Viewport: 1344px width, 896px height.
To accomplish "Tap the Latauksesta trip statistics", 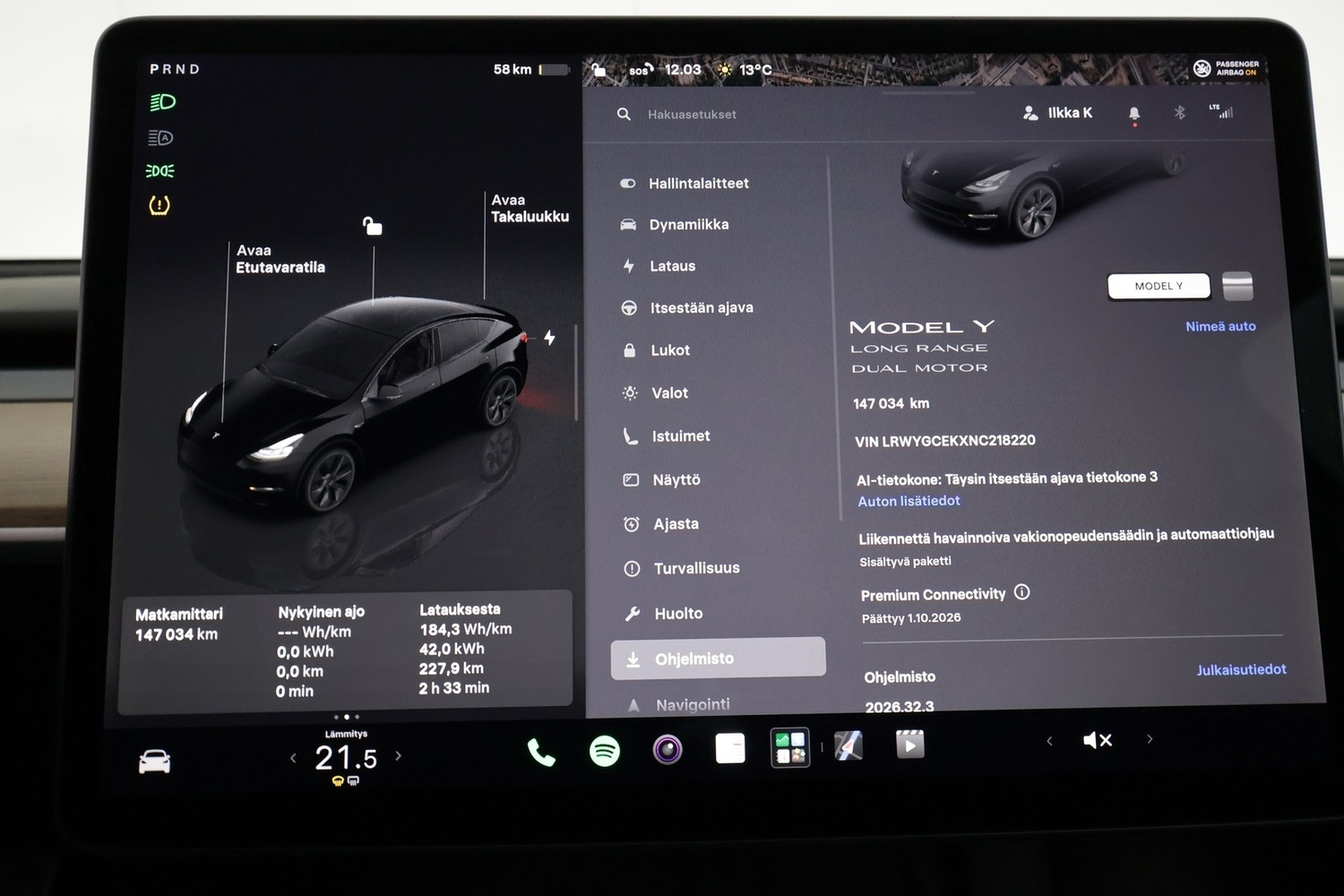I will pyautogui.click(x=465, y=648).
